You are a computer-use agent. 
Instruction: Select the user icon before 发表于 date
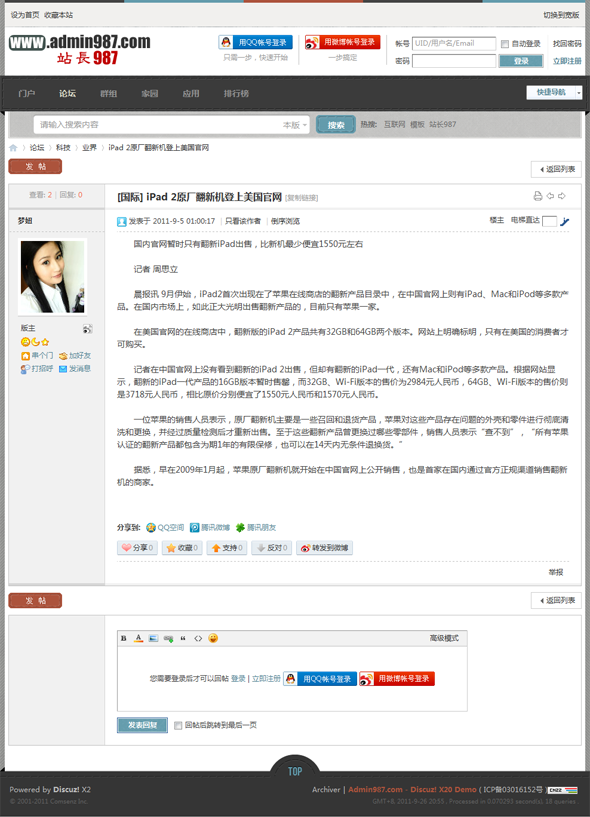pyautogui.click(x=121, y=221)
